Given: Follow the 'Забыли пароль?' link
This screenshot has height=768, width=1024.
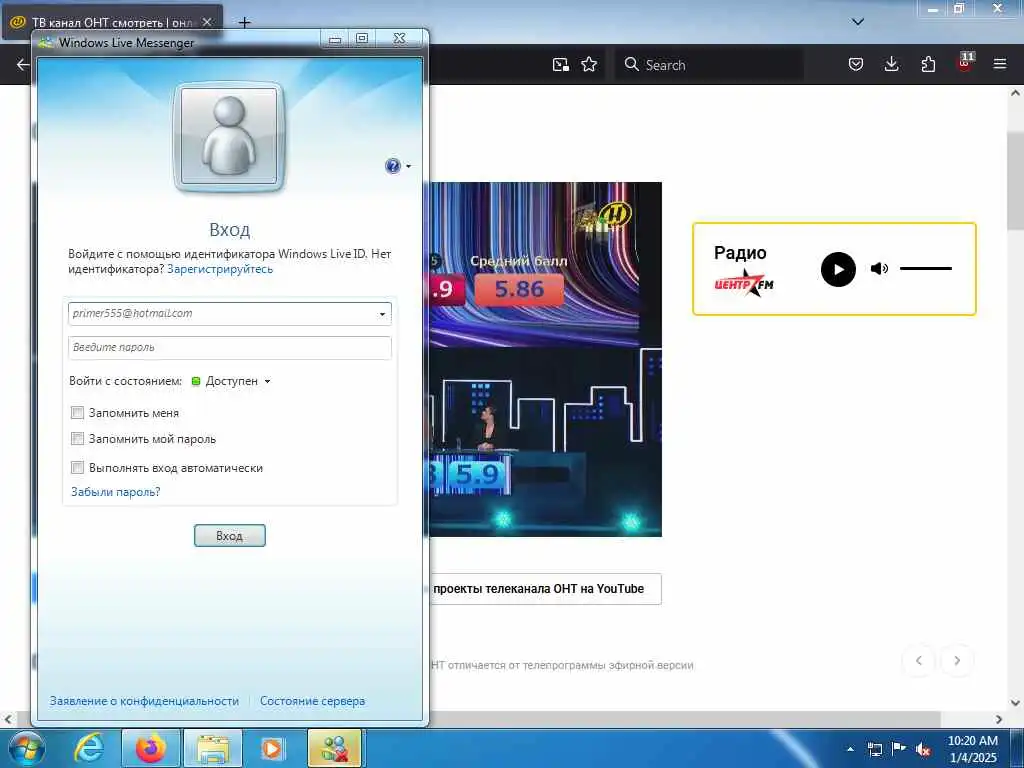Looking at the screenshot, I should point(116,492).
